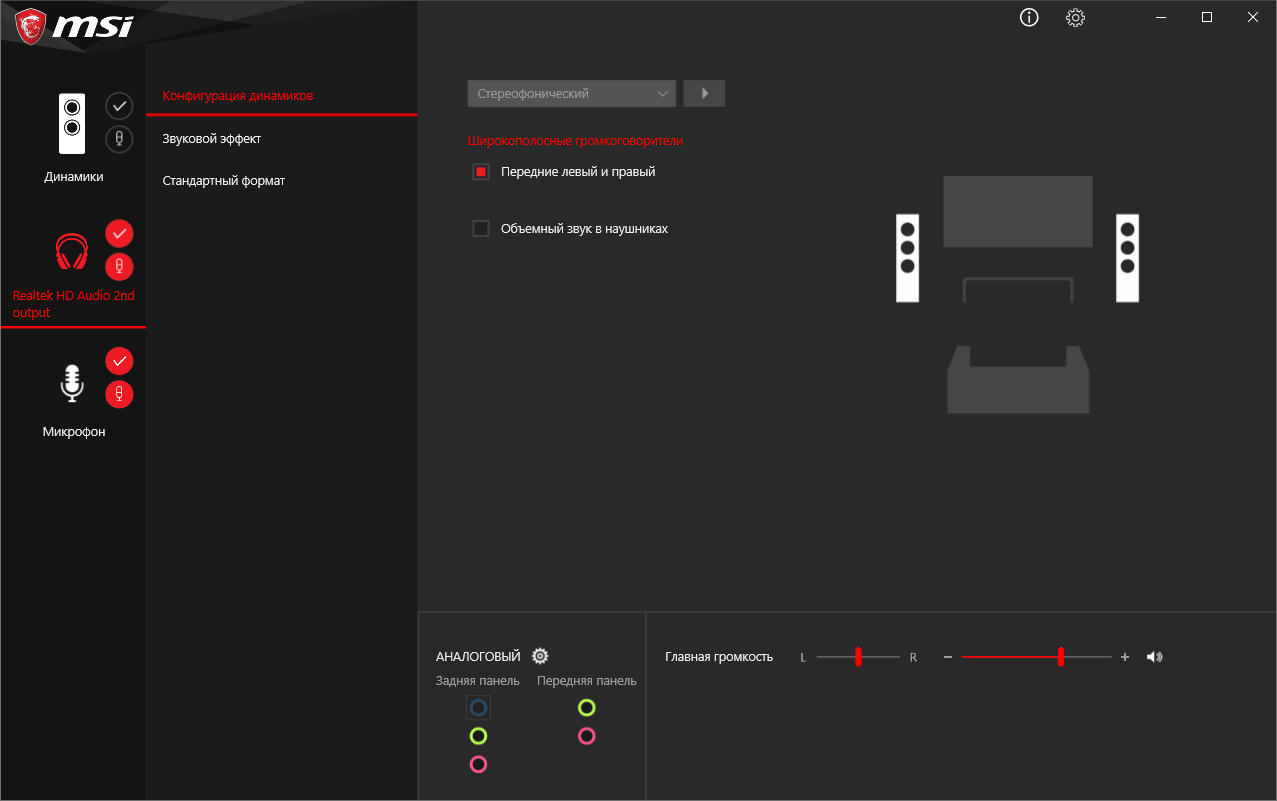Mute with the main volume speaker icon
1277x801 pixels.
(x=1155, y=657)
